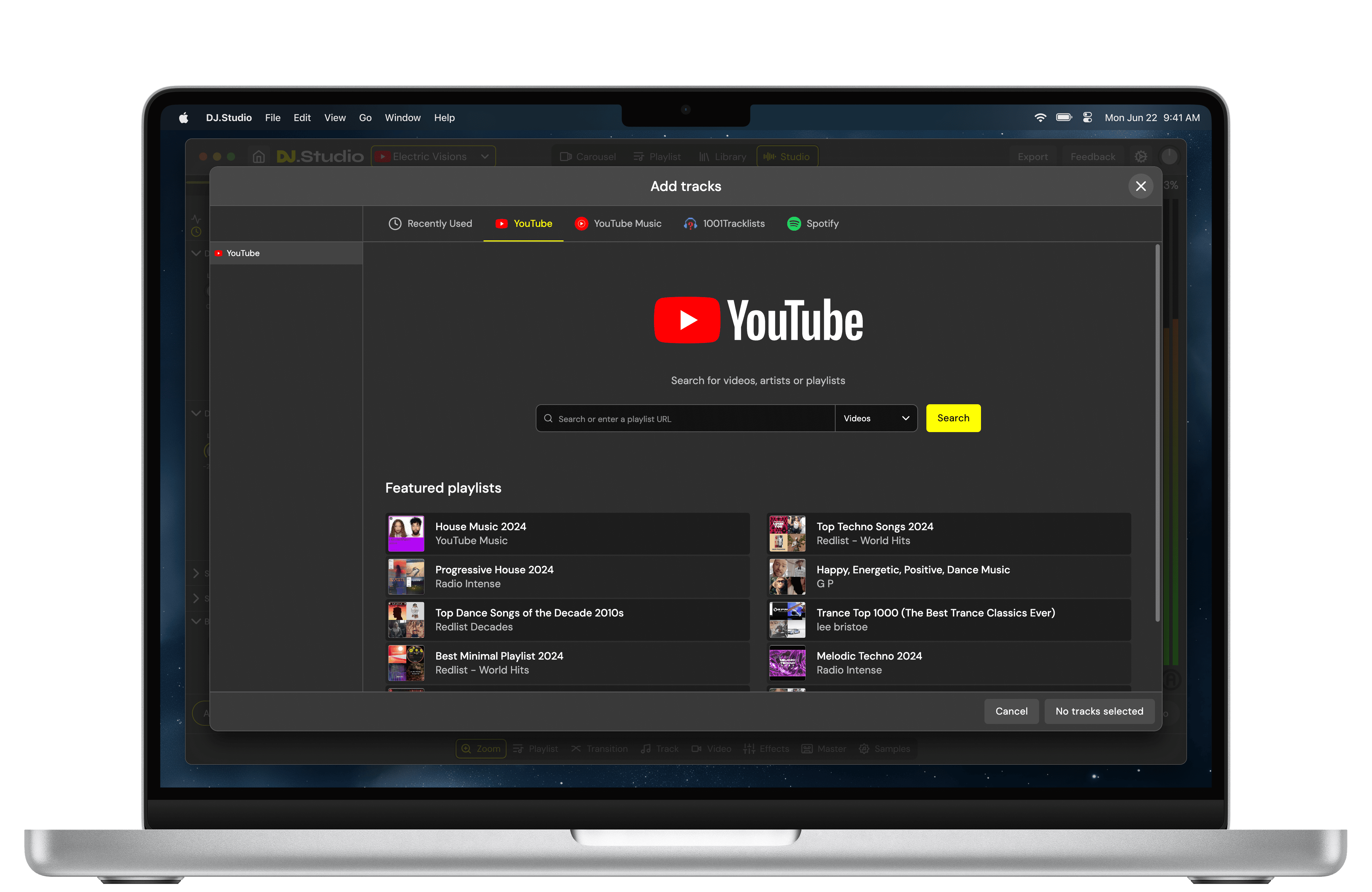Click the home icon in DJ.Studio window
Image resolution: width=1372 pixels, height=892 pixels.
click(259, 157)
